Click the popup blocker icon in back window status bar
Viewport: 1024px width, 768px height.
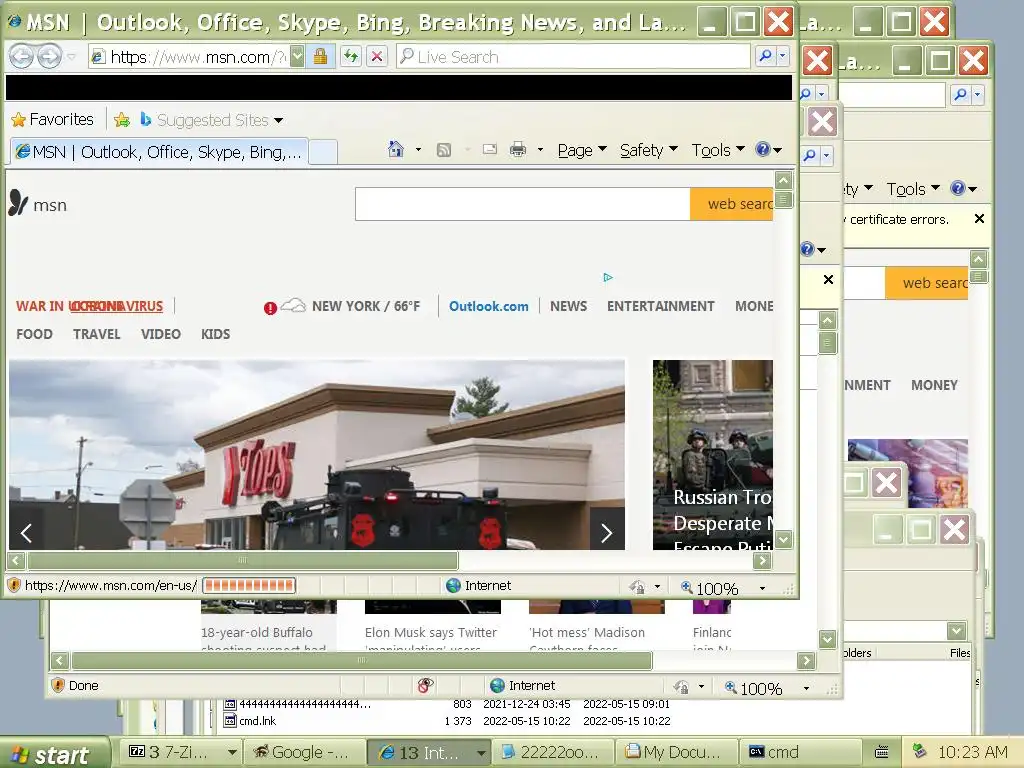[x=425, y=685]
